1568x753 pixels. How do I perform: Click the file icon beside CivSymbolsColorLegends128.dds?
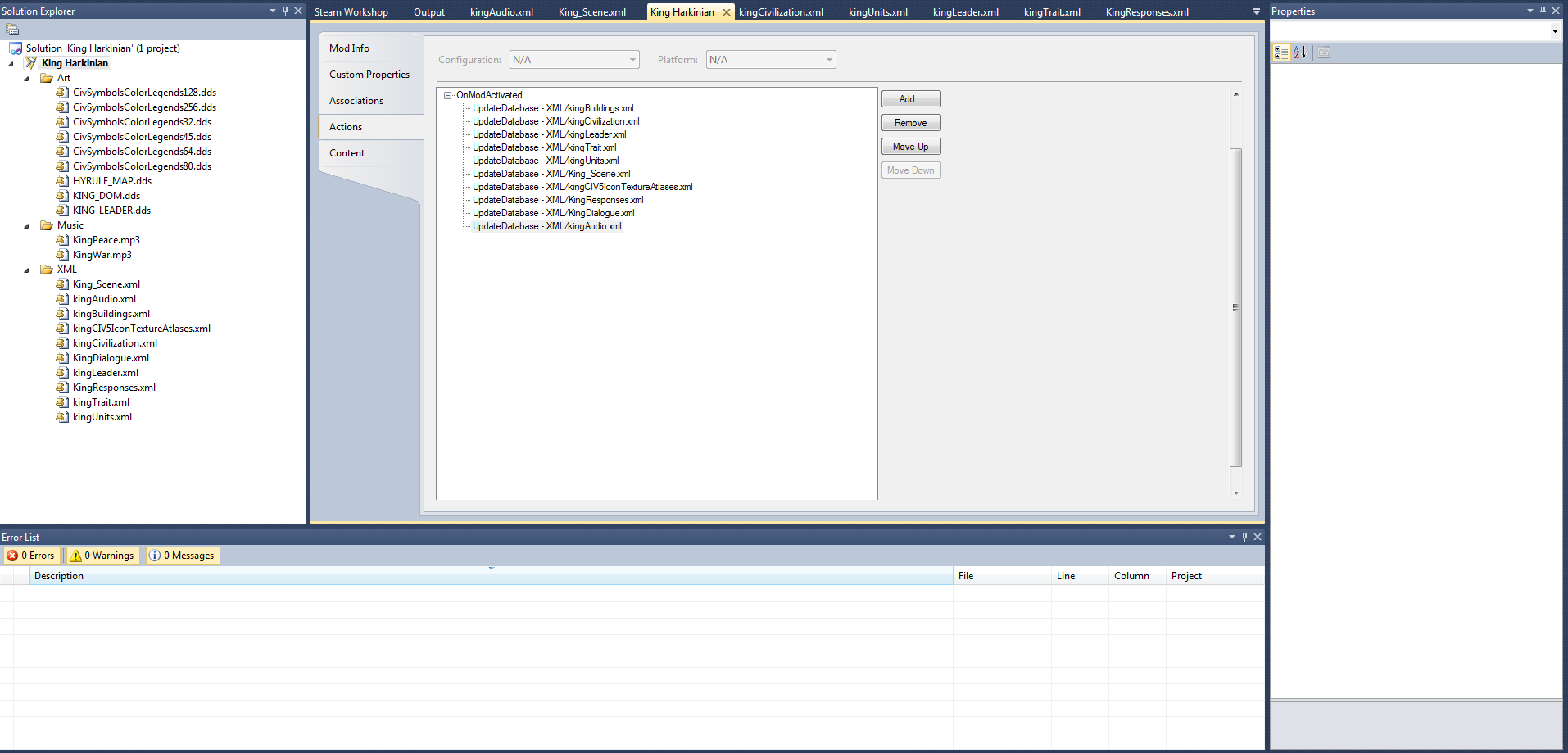[62, 93]
